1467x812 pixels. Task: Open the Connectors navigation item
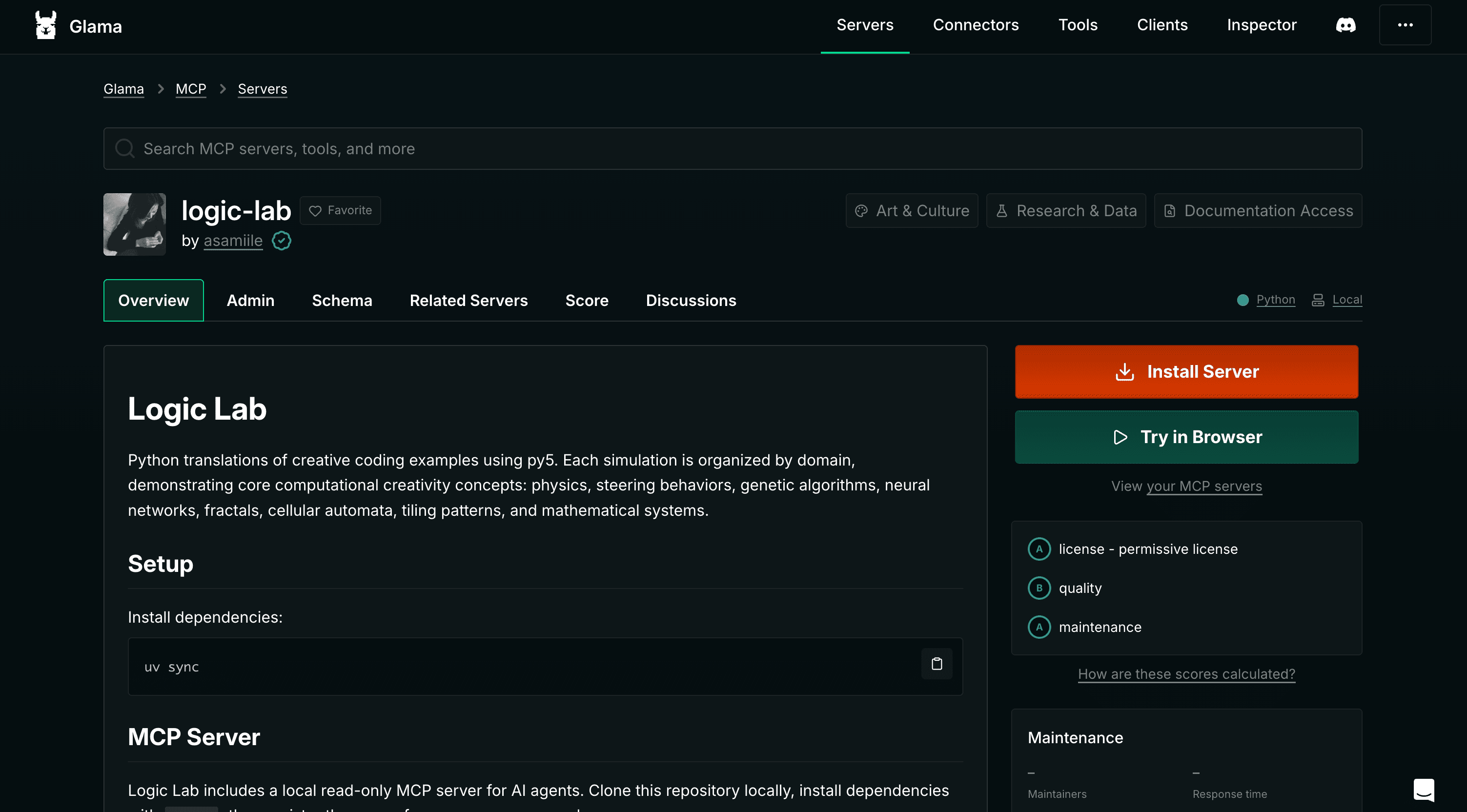pyautogui.click(x=976, y=25)
